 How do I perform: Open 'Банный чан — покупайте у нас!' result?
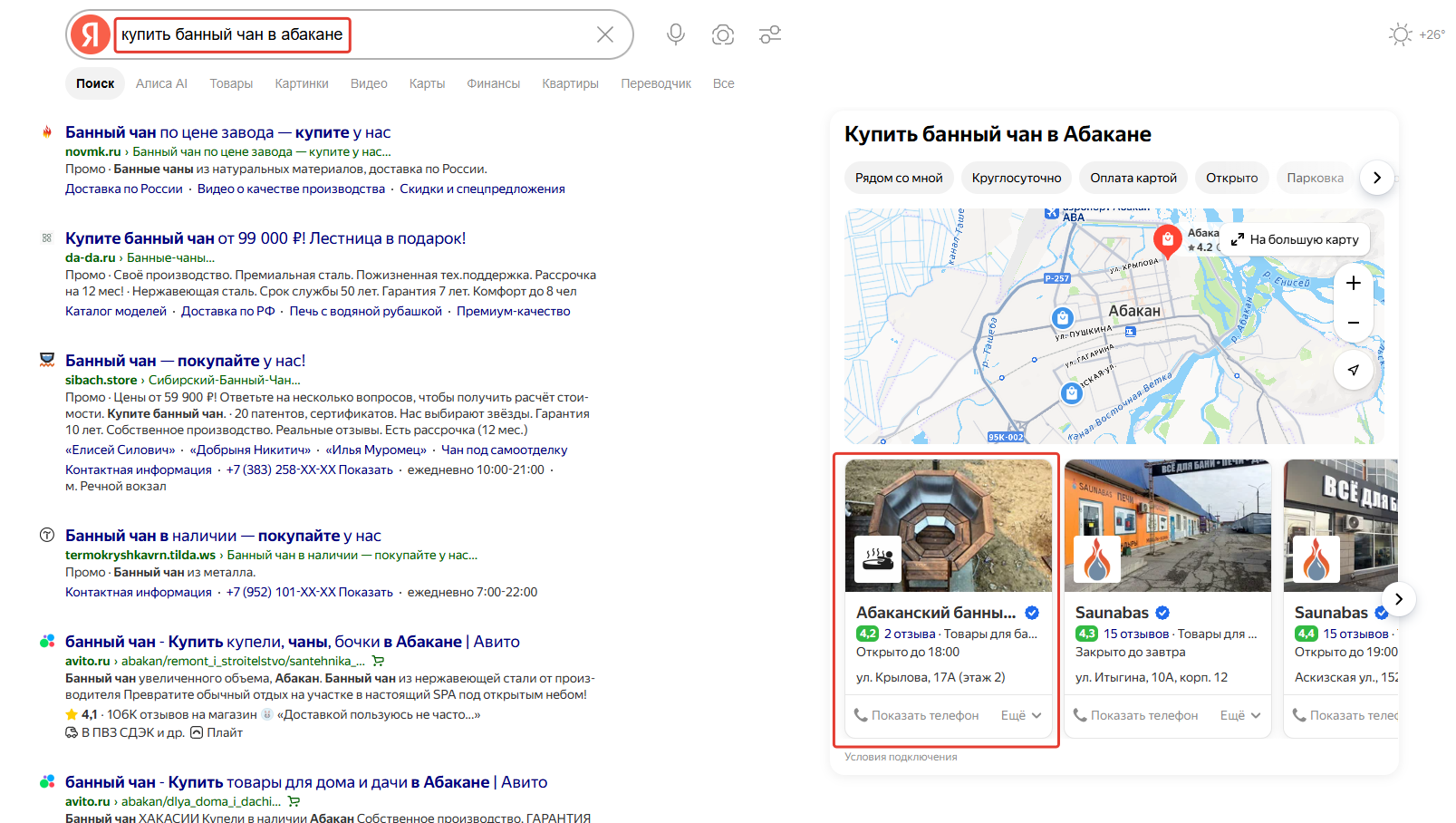(x=186, y=361)
